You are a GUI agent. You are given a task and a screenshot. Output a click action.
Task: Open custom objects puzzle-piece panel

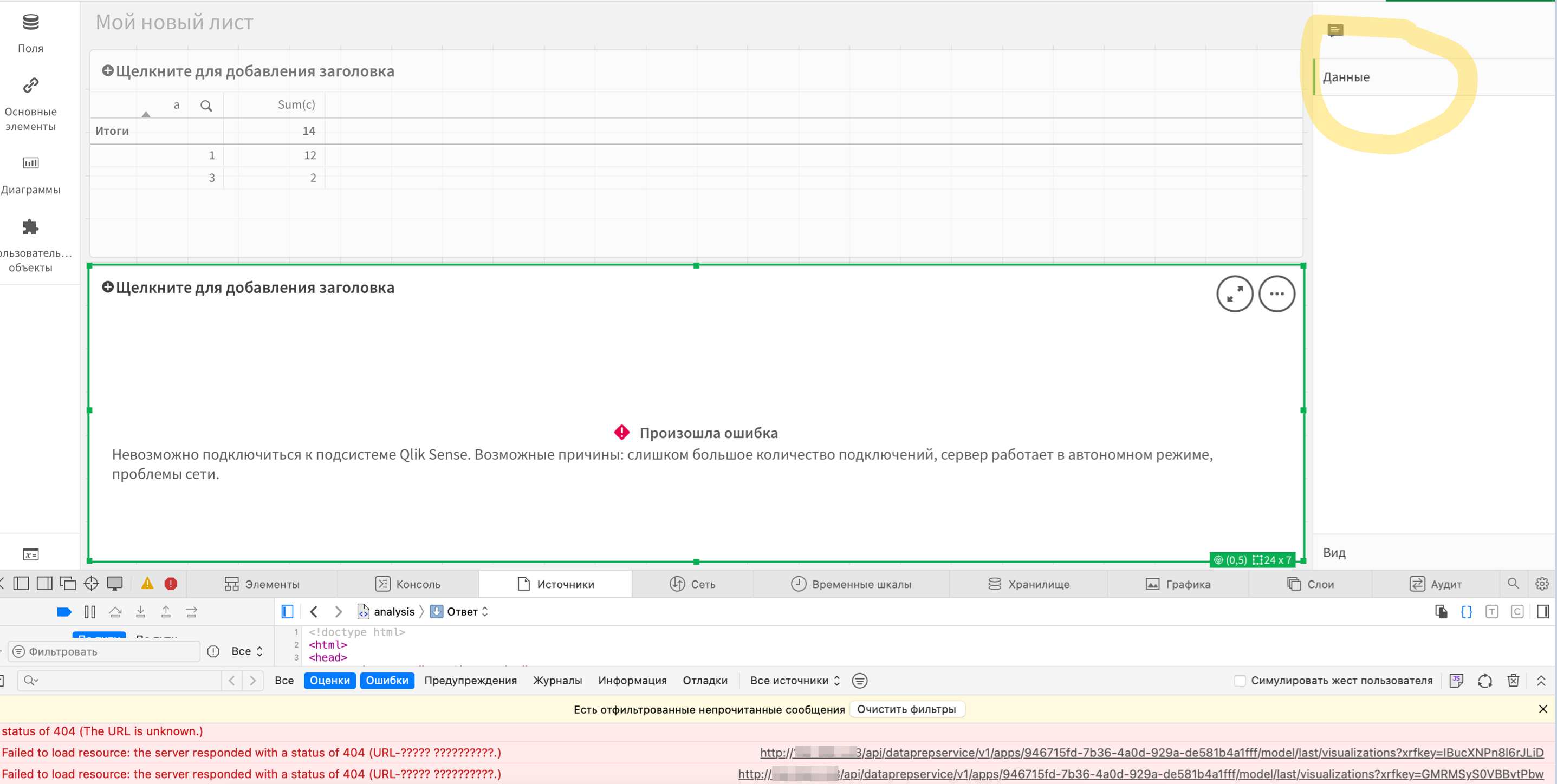[x=30, y=245]
